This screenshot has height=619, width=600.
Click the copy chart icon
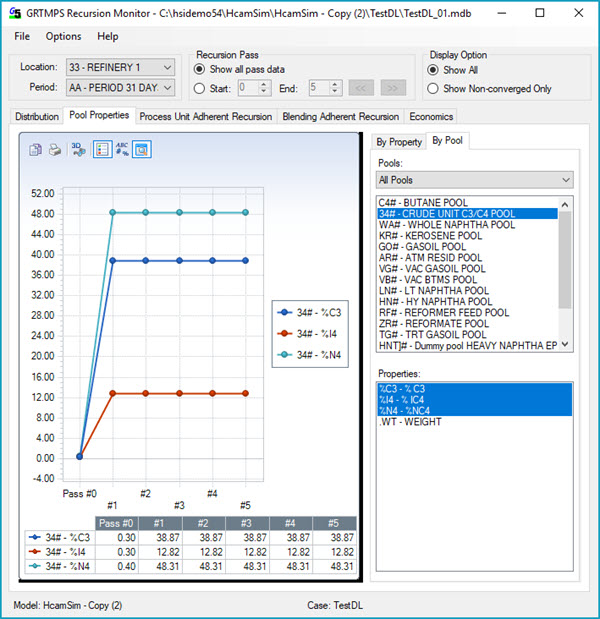tap(36, 150)
